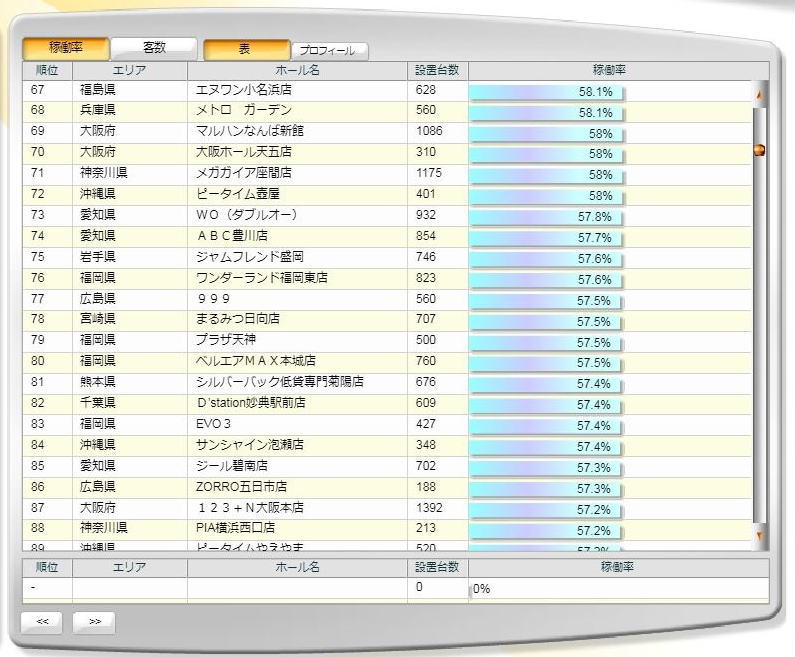Select the 表 view tab
The height and width of the screenshot is (657, 795).
(246, 50)
